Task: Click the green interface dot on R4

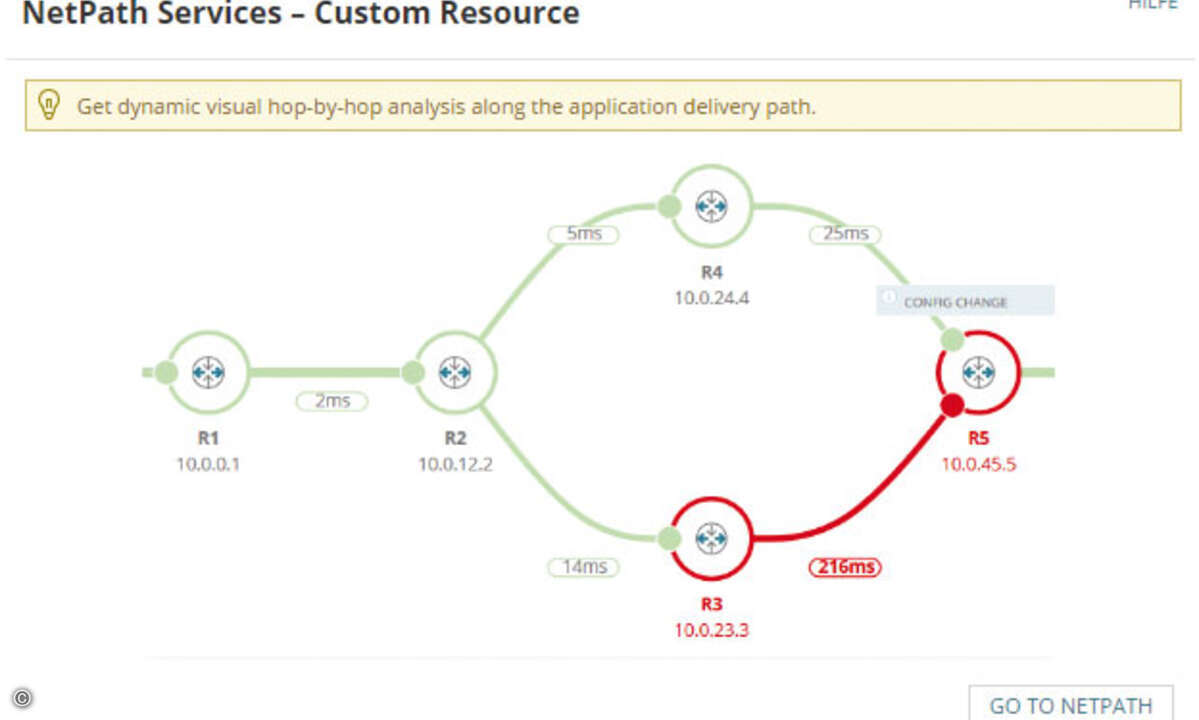Action: pos(669,206)
